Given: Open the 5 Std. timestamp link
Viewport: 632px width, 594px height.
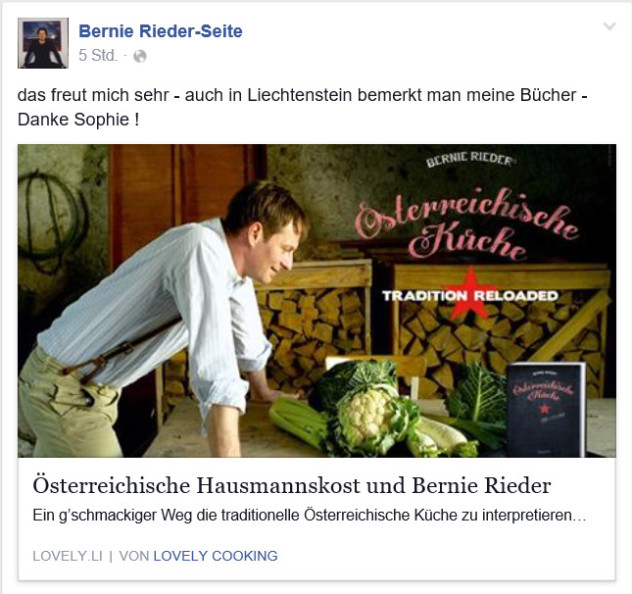Looking at the screenshot, I should pyautogui.click(x=98, y=56).
